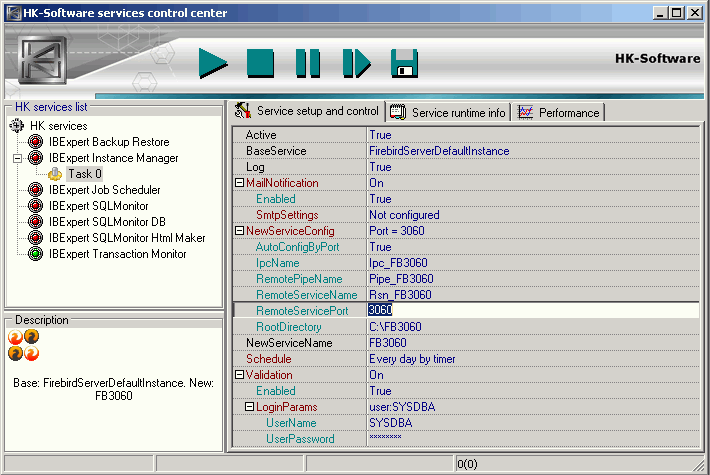Click the window title bar app icon
The image size is (710, 475).
(x=14, y=13)
